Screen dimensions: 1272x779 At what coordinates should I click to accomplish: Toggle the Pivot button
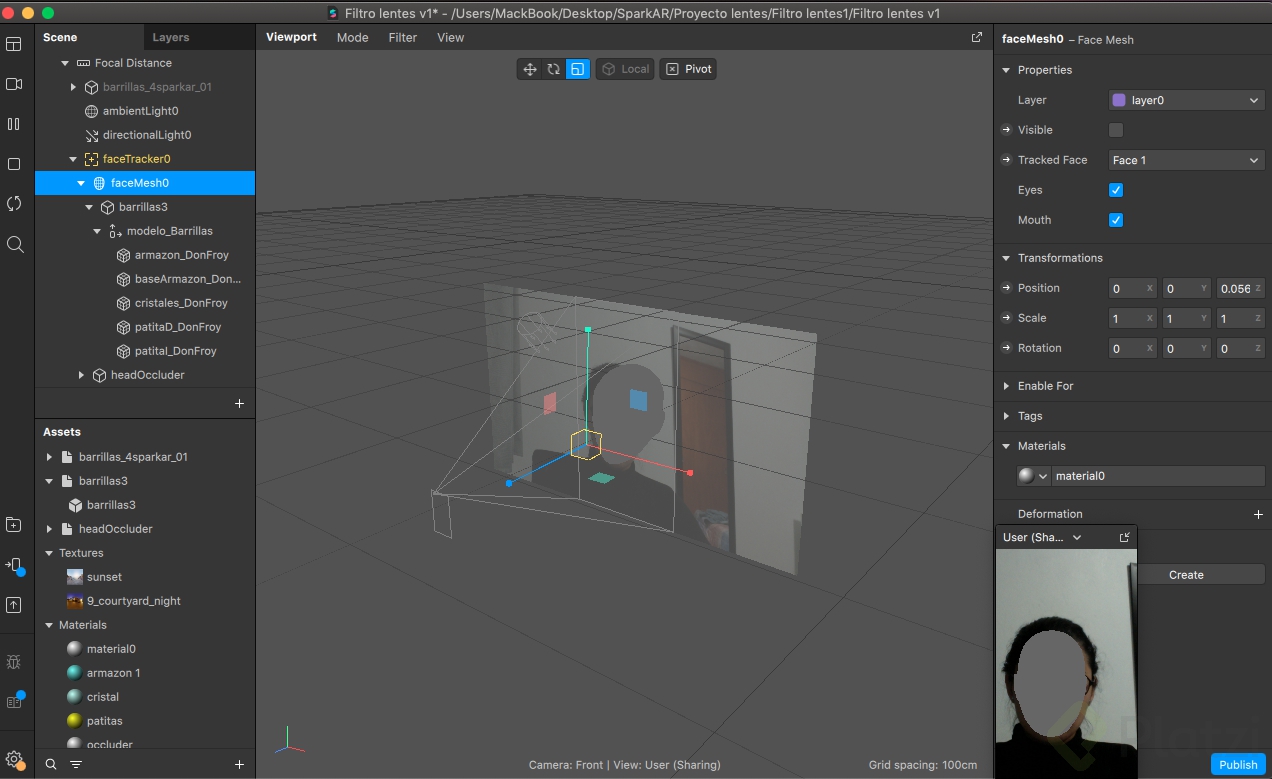point(688,69)
